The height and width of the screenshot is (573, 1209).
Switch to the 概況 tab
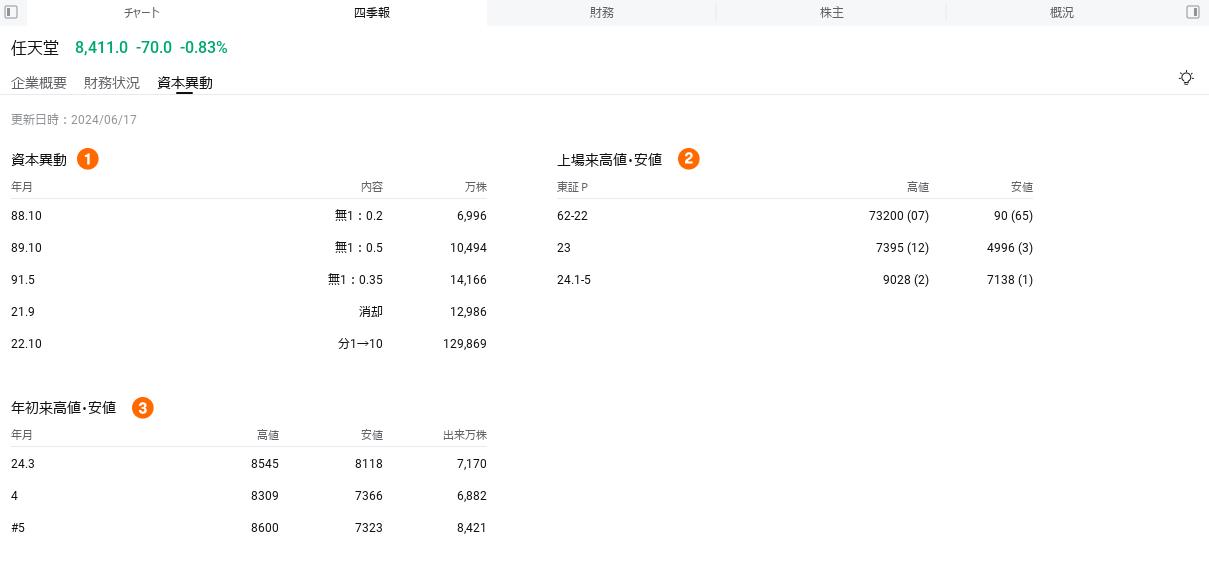tap(1062, 13)
